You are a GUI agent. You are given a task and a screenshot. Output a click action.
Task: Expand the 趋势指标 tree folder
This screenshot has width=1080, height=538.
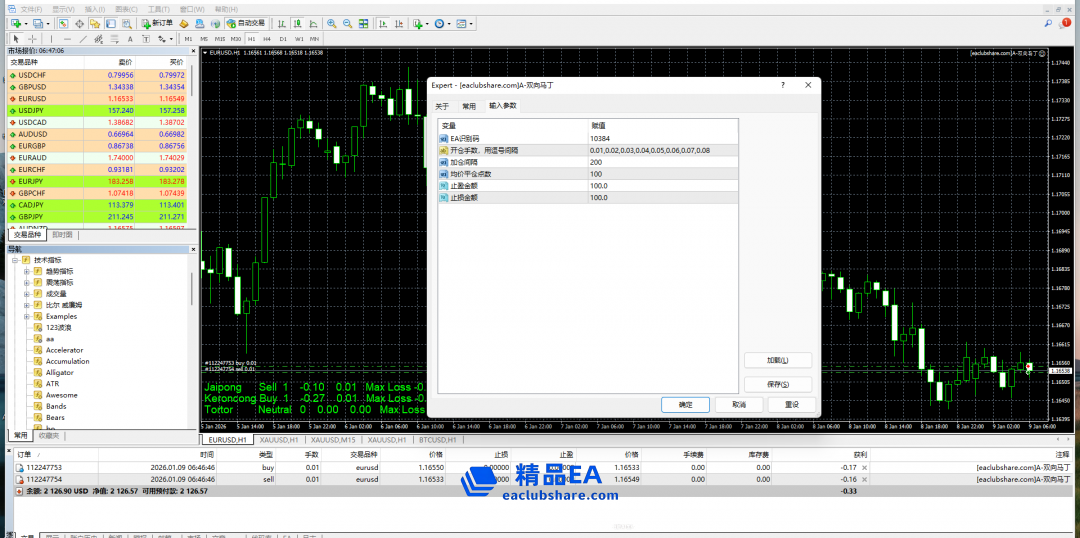tap(26, 271)
